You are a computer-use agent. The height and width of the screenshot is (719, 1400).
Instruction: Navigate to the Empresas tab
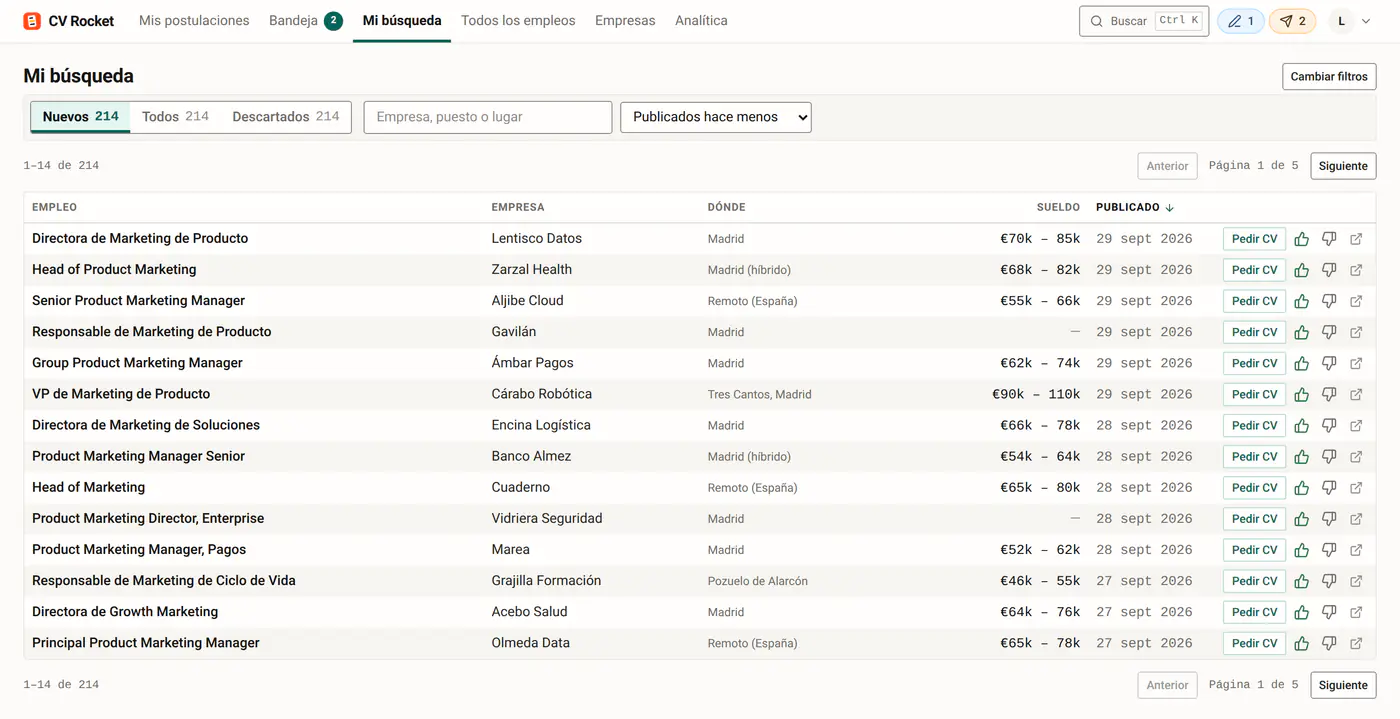click(x=625, y=21)
